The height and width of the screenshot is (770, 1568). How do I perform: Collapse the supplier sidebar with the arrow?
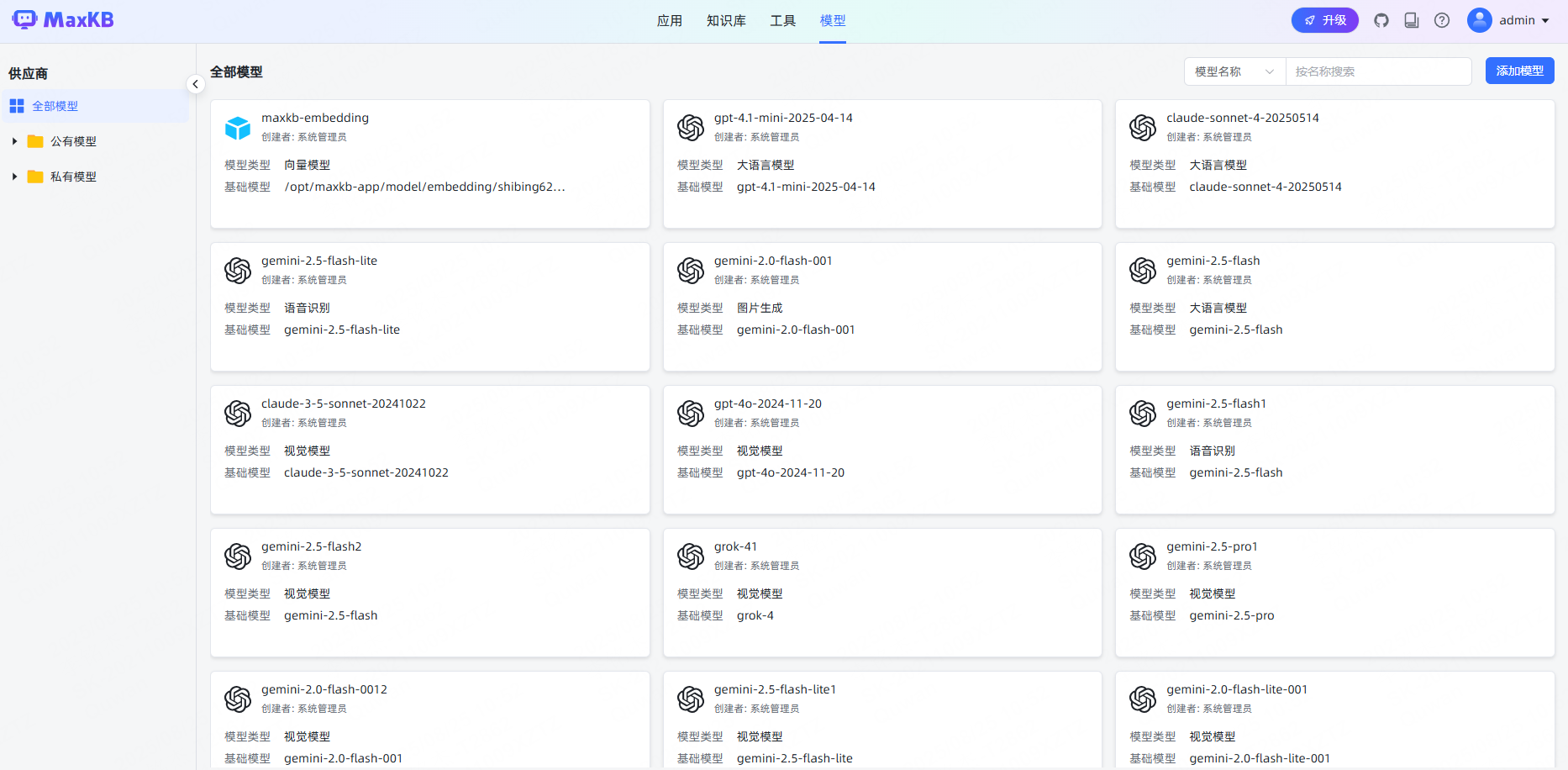point(195,84)
